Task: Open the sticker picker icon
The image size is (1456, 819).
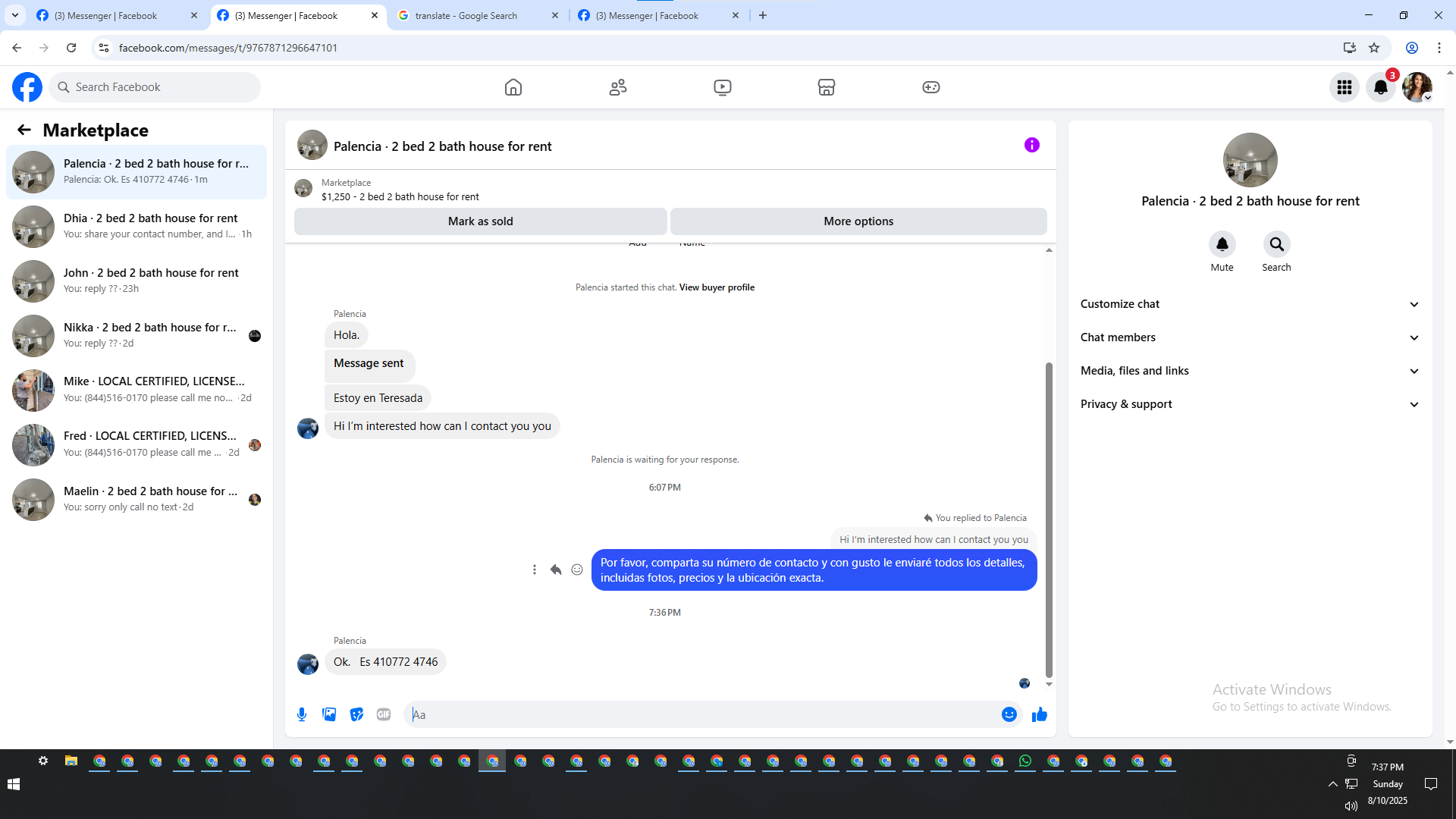Action: [x=356, y=714]
